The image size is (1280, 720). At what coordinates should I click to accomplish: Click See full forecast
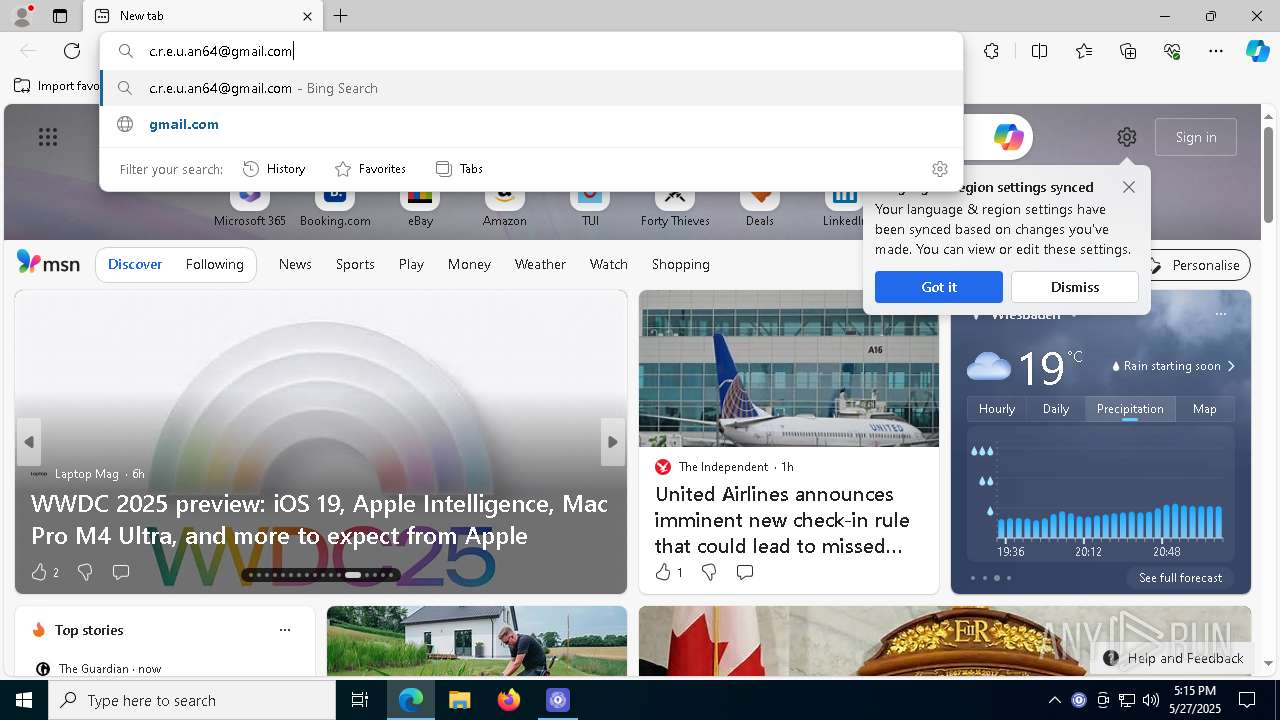1181,578
